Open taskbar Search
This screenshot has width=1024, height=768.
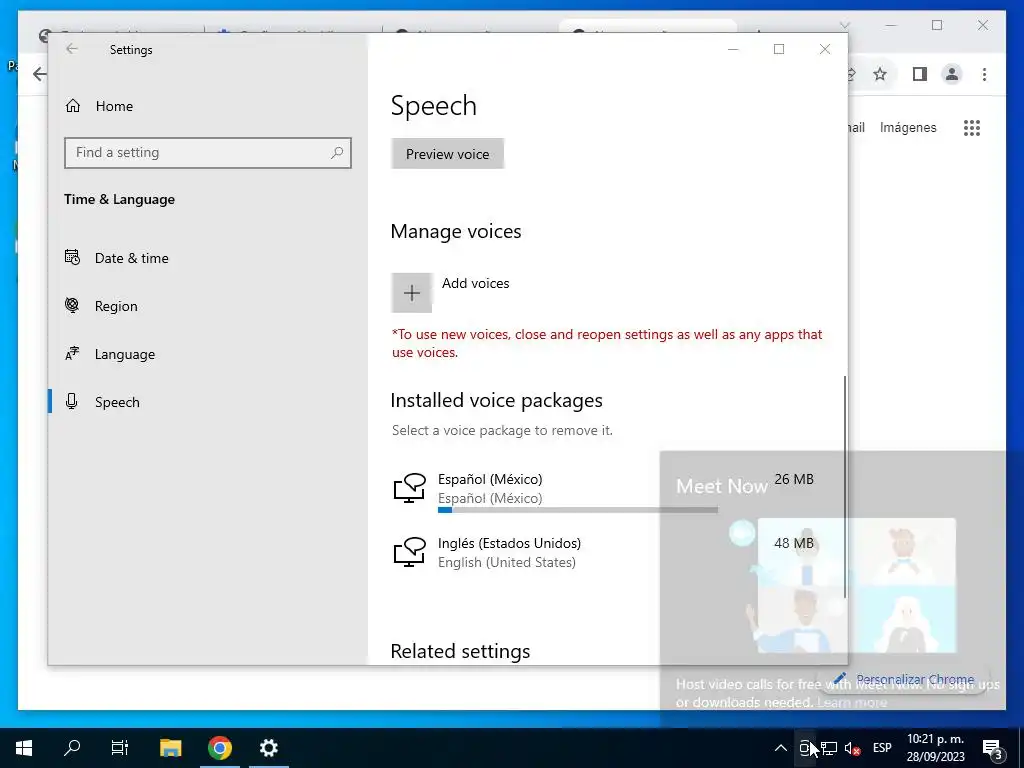tap(72, 748)
